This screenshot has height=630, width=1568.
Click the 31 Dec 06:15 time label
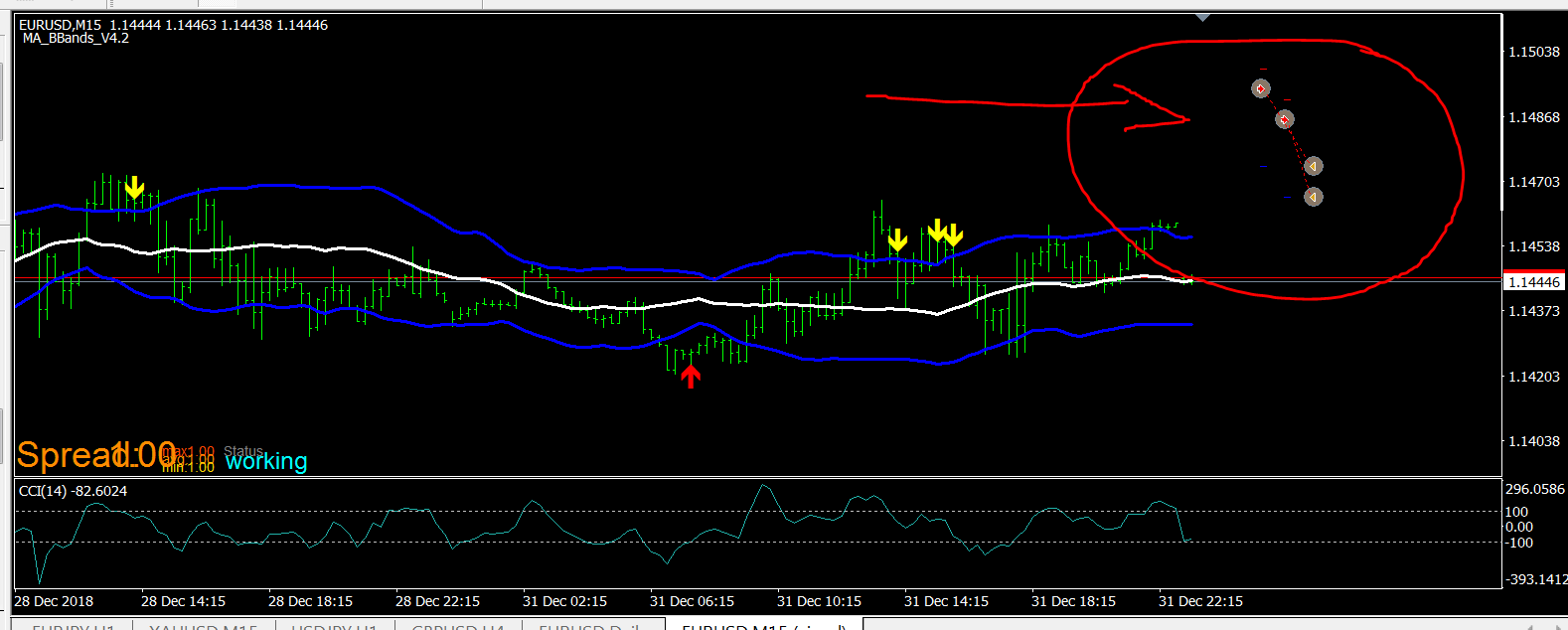(692, 601)
